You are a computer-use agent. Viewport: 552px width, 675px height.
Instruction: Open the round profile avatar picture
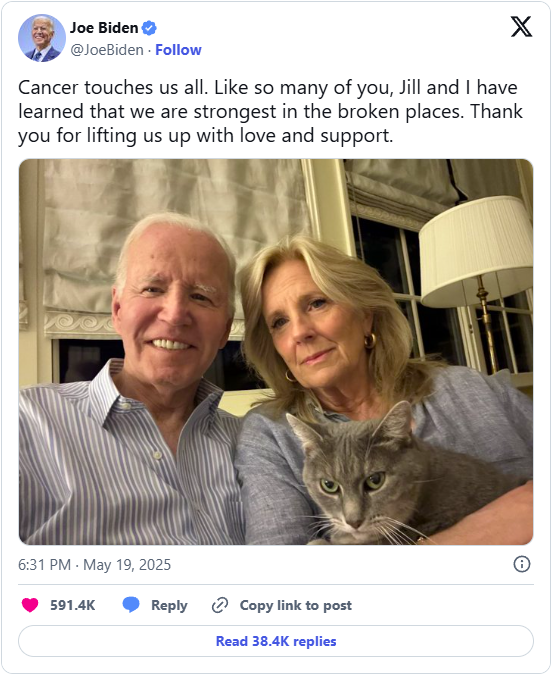pyautogui.click(x=42, y=38)
